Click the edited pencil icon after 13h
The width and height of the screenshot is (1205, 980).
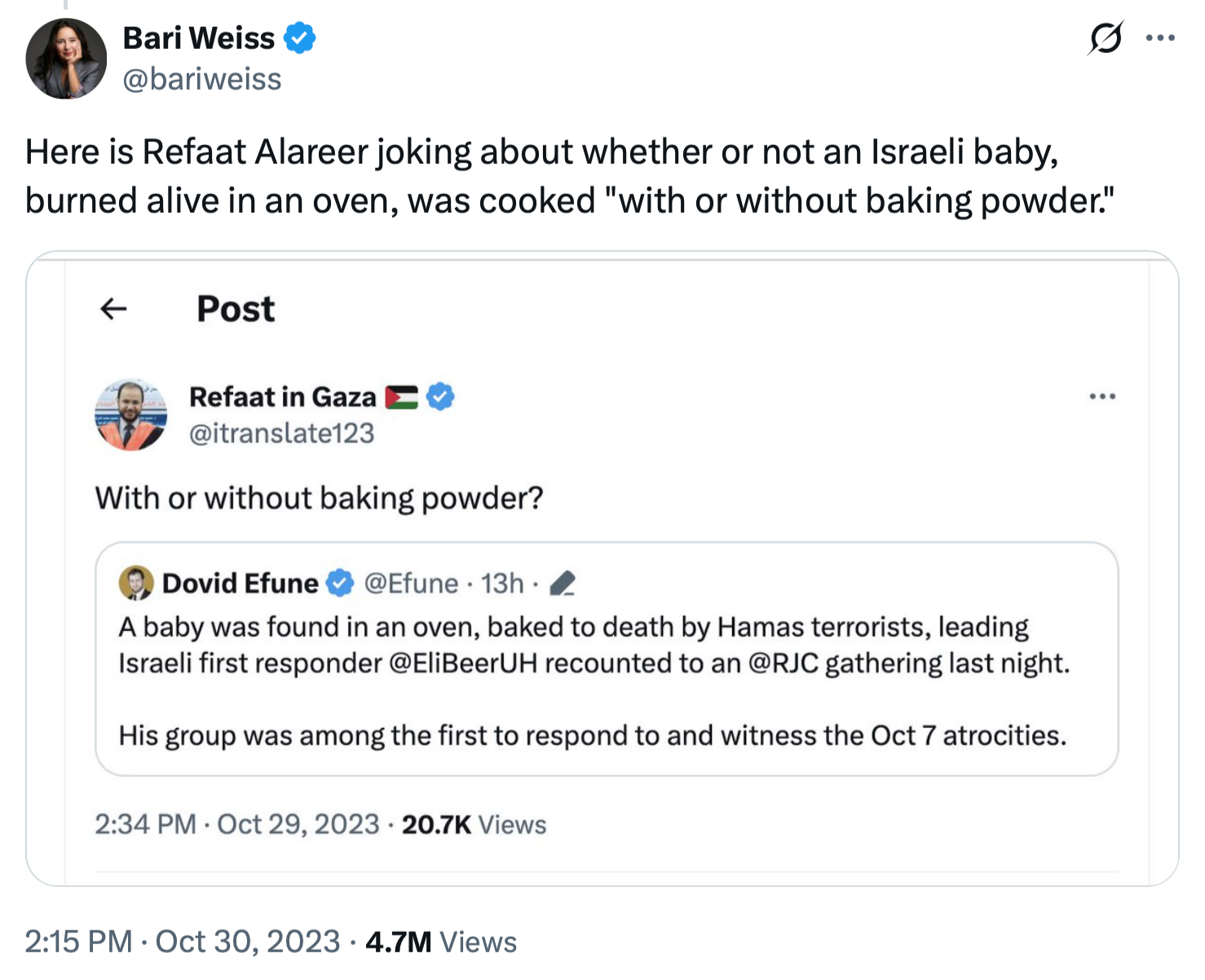point(563,583)
